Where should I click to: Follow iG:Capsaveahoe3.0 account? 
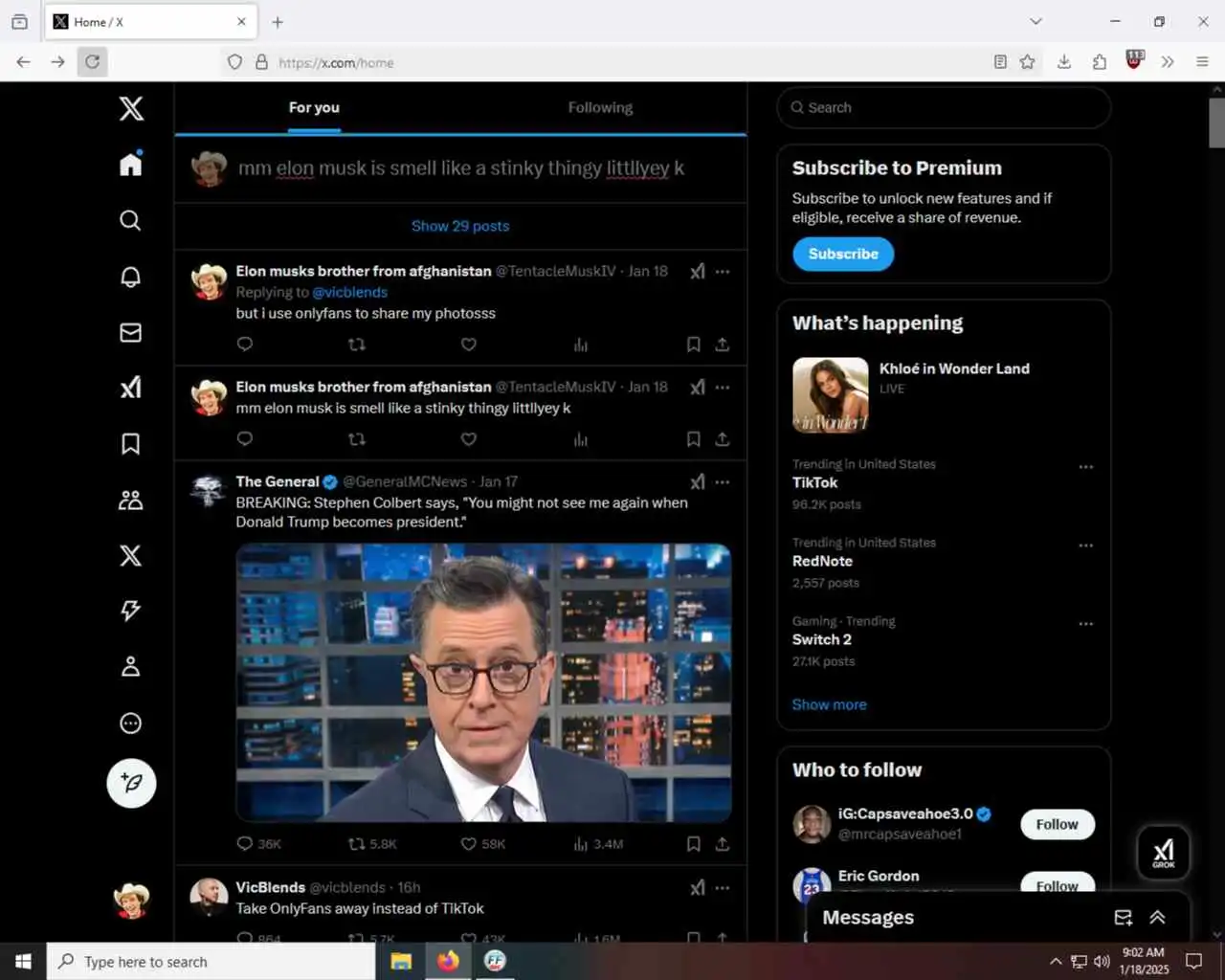pyautogui.click(x=1058, y=824)
